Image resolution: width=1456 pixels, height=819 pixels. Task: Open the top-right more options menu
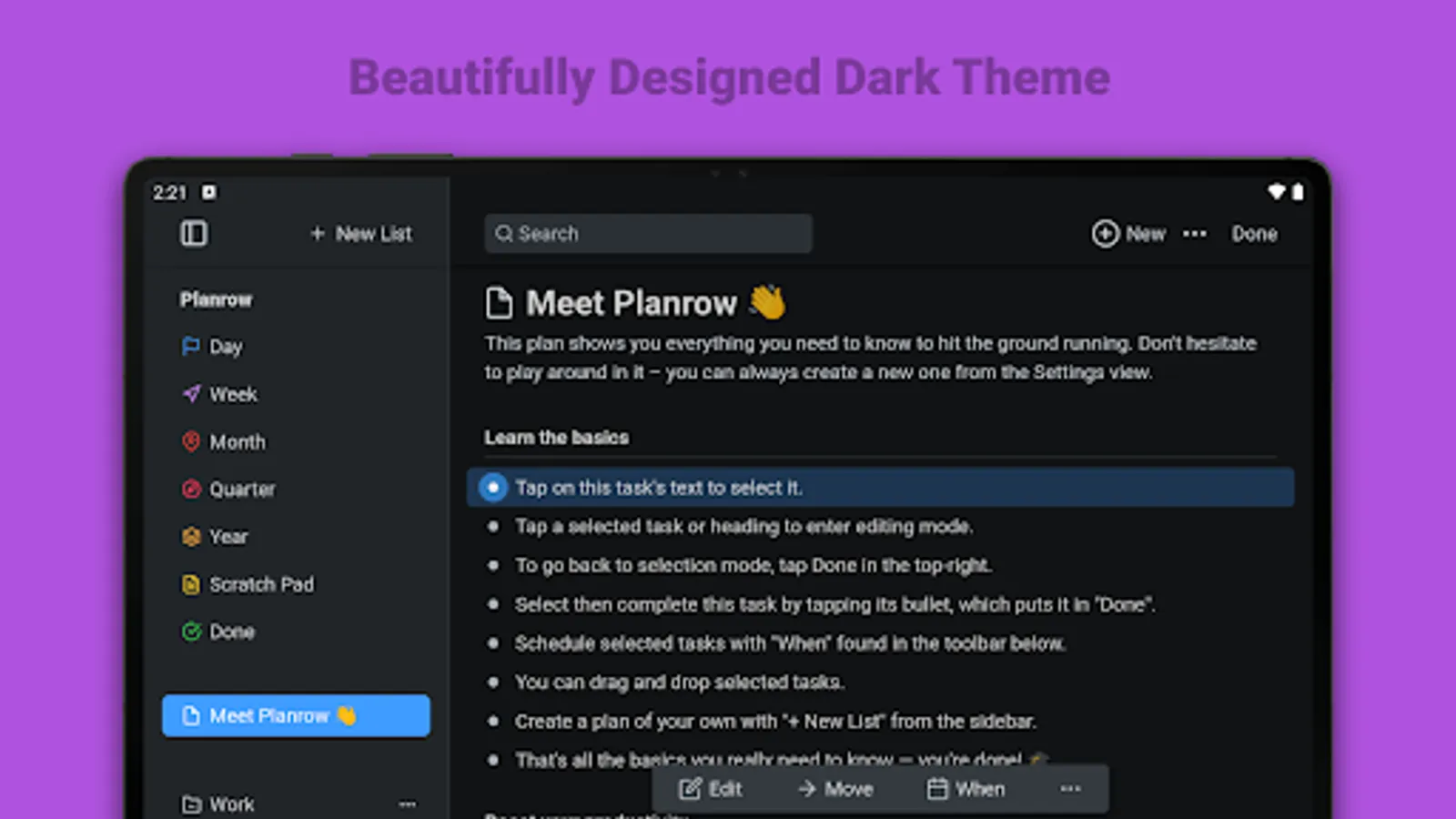1195,234
